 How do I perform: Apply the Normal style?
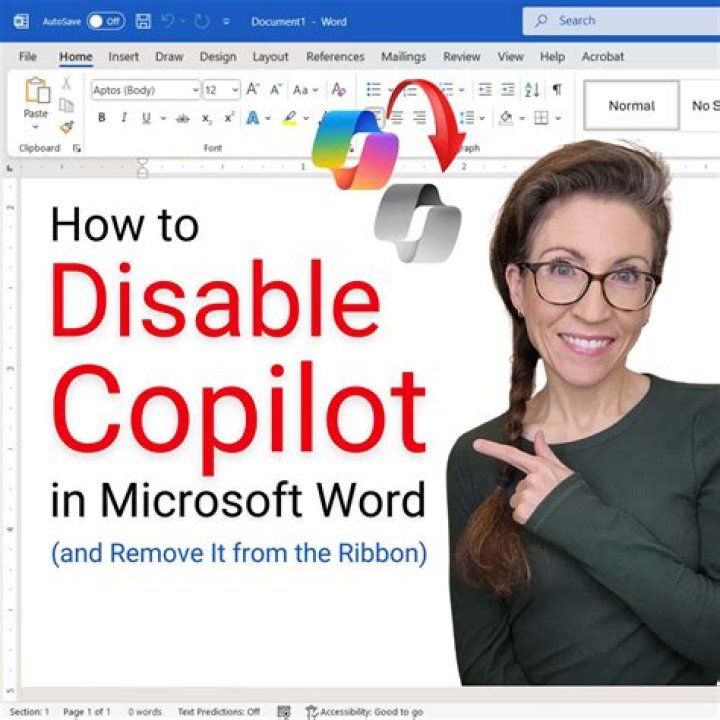631,106
